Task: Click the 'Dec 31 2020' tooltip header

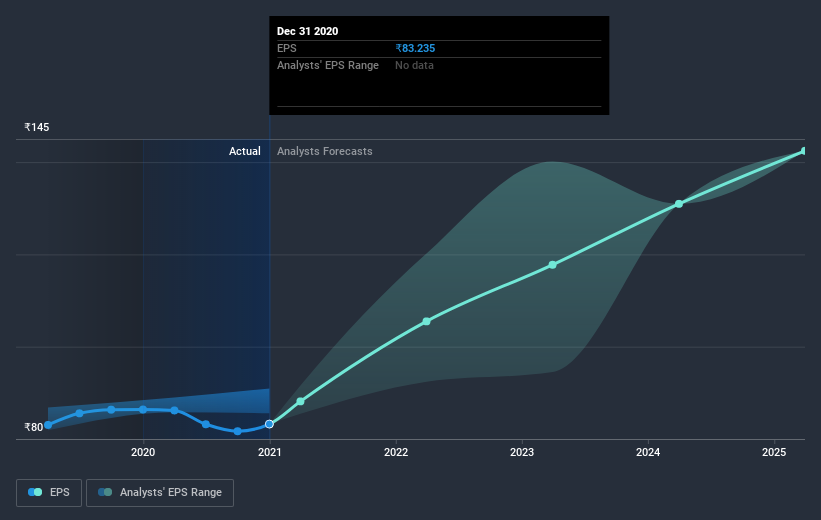Action: (x=307, y=31)
